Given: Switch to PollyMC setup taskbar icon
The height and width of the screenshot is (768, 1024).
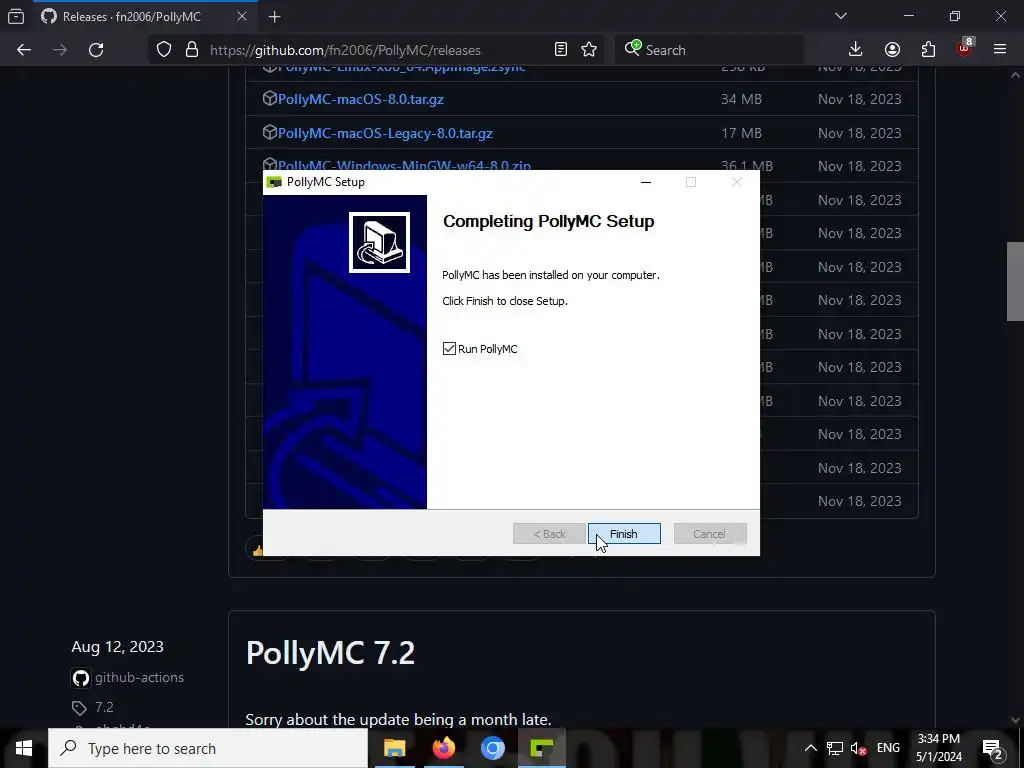Looking at the screenshot, I should click(542, 748).
